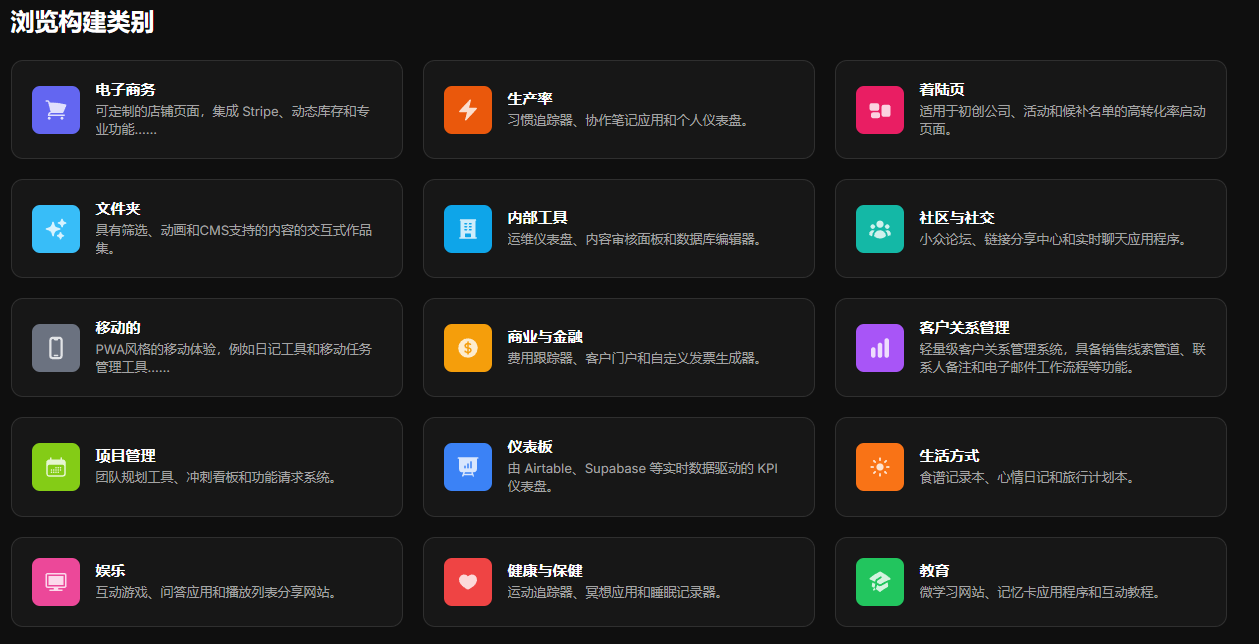Click the pink monitor icon for 娱乐

point(56,582)
